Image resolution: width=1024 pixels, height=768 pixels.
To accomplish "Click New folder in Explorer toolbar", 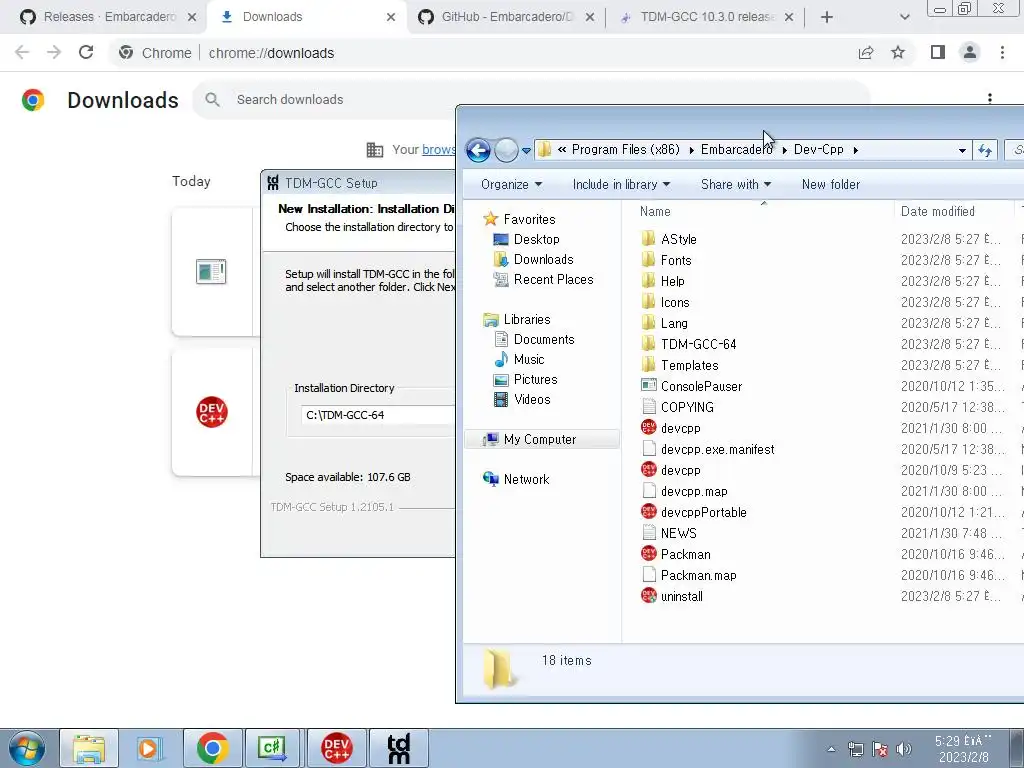I will point(831,185).
